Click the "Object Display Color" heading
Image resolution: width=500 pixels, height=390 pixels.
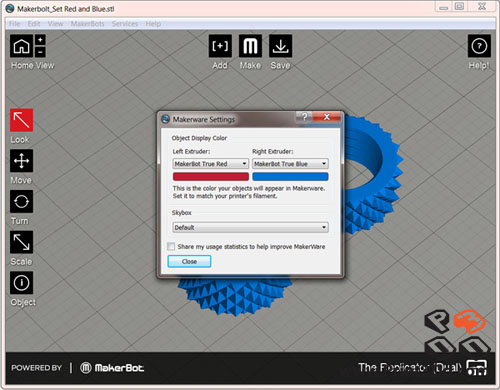[199, 138]
